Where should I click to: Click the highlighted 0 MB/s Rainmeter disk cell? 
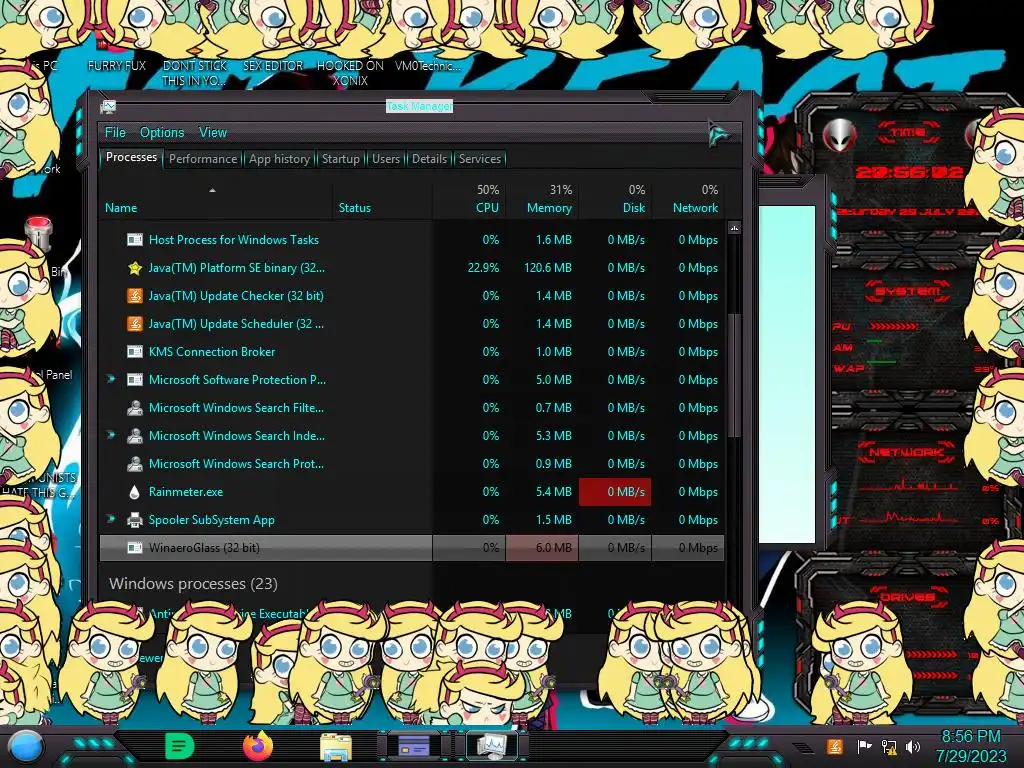click(615, 492)
